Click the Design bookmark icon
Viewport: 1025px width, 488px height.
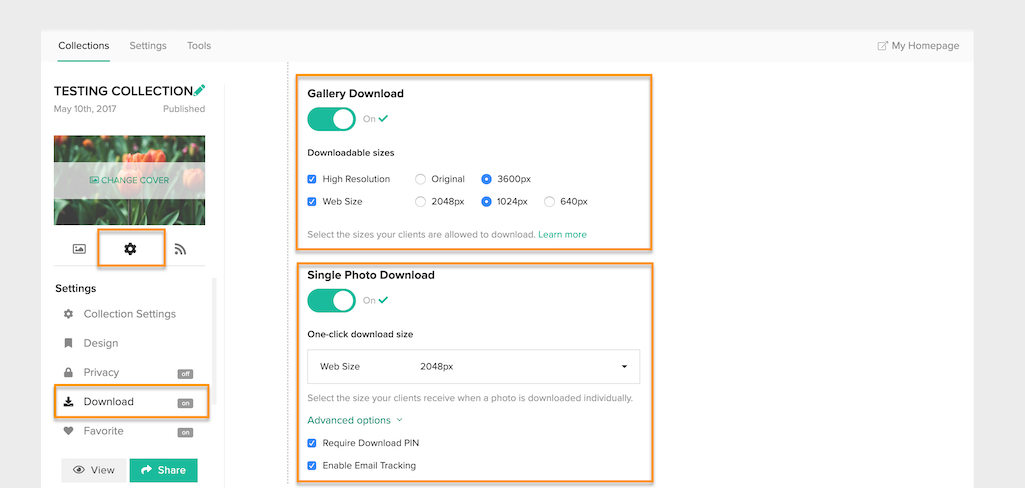pyautogui.click(x=68, y=343)
